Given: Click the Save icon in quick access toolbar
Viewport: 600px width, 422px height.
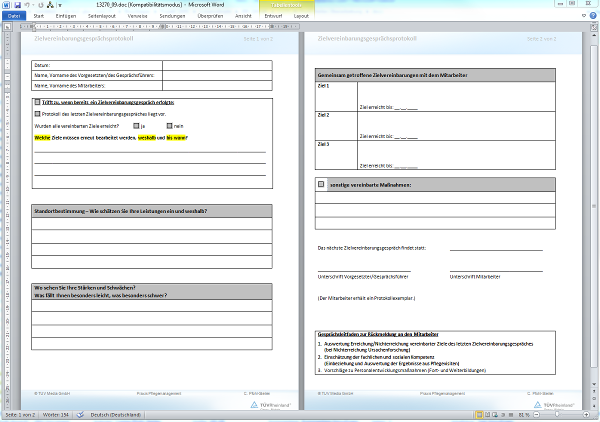Looking at the screenshot, I should coord(17,6).
